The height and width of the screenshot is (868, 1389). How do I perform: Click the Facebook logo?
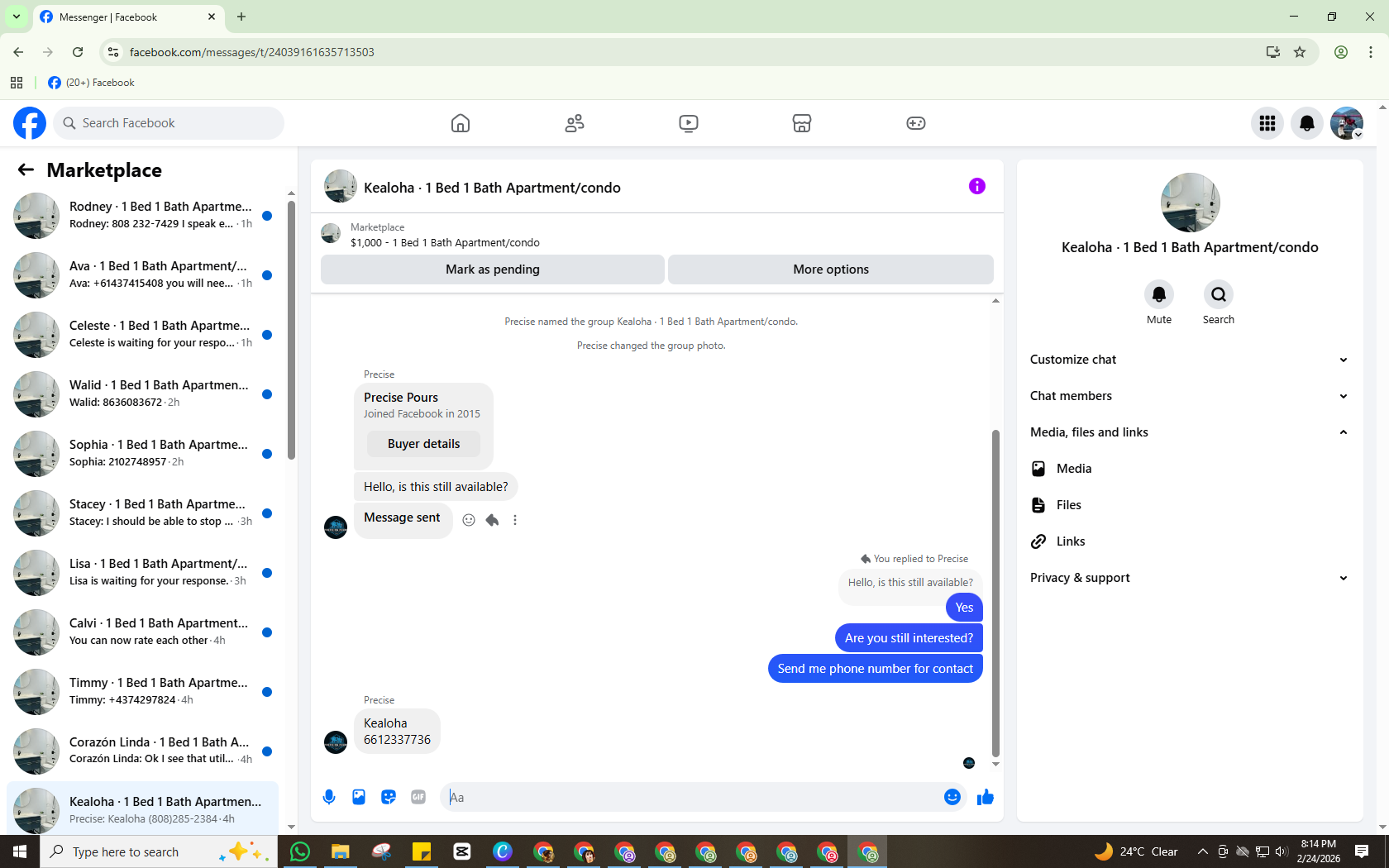click(30, 123)
